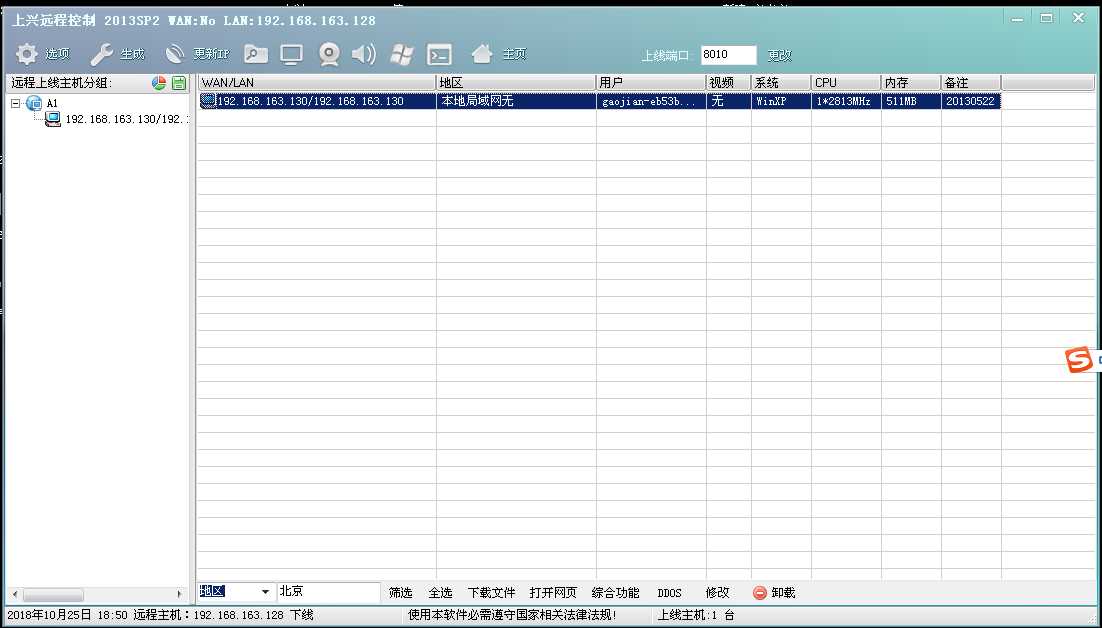Click the green save group icon
Screen dimensions: 1102x628
click(x=179, y=83)
